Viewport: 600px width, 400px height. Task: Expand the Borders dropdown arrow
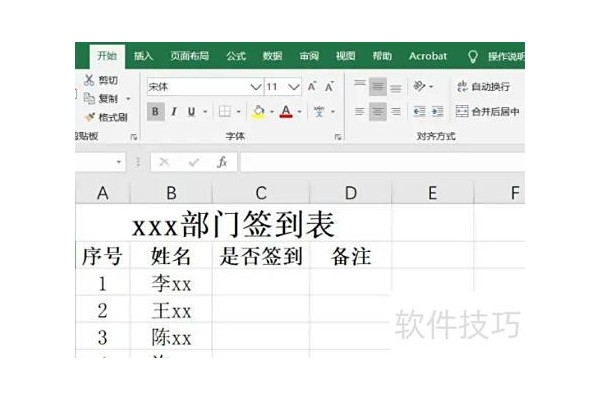pyautogui.click(x=238, y=112)
